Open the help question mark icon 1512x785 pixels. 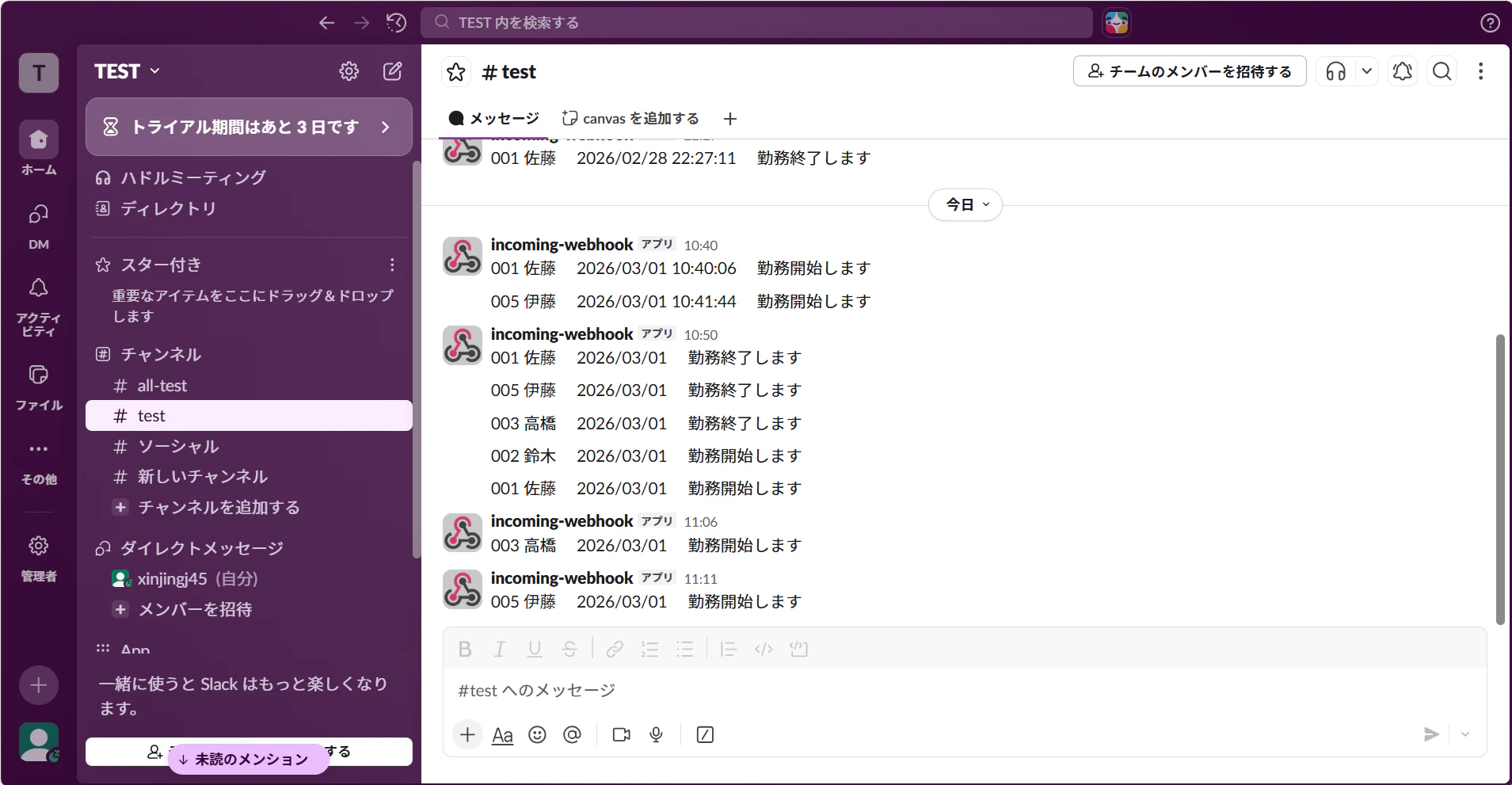[1490, 23]
